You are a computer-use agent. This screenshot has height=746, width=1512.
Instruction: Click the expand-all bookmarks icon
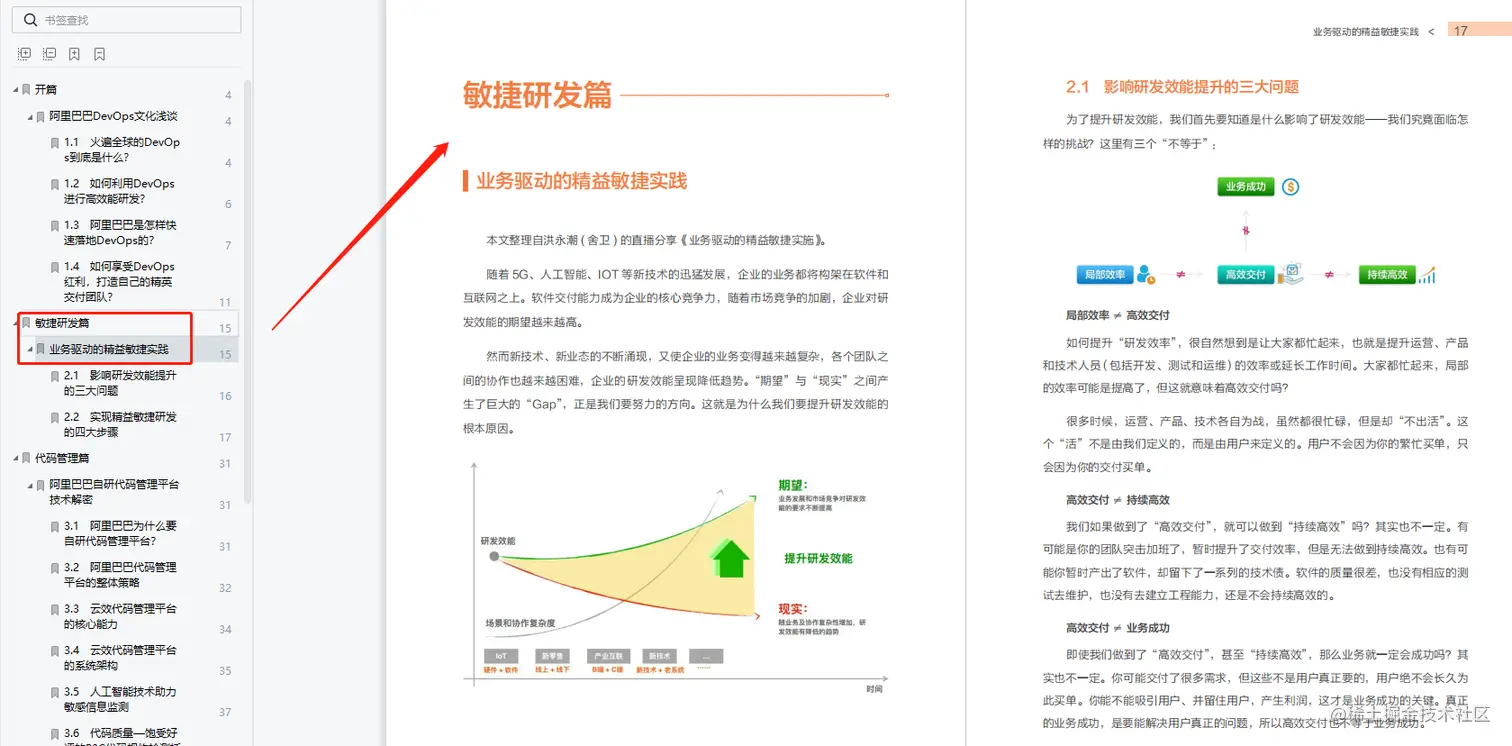tap(24, 54)
